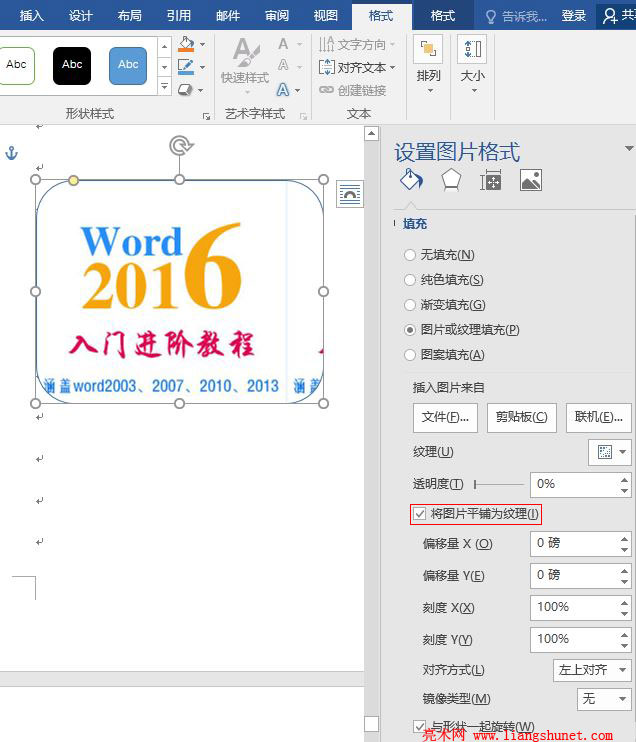The width and height of the screenshot is (636, 742).
Task: Open Shape Fill dropdown arrow
Action: pyautogui.click(x=203, y=44)
